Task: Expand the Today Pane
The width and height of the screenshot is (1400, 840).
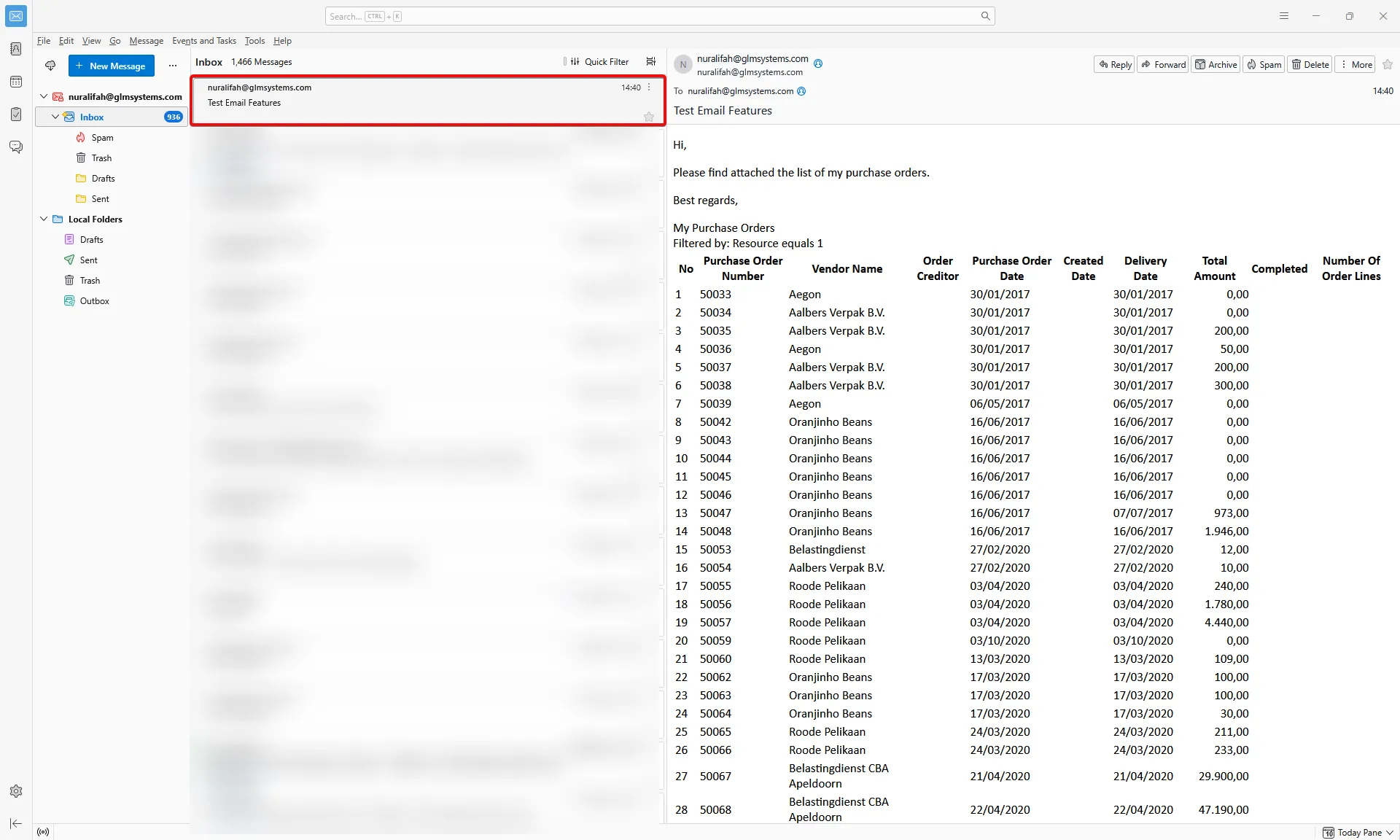Action: point(1358,832)
